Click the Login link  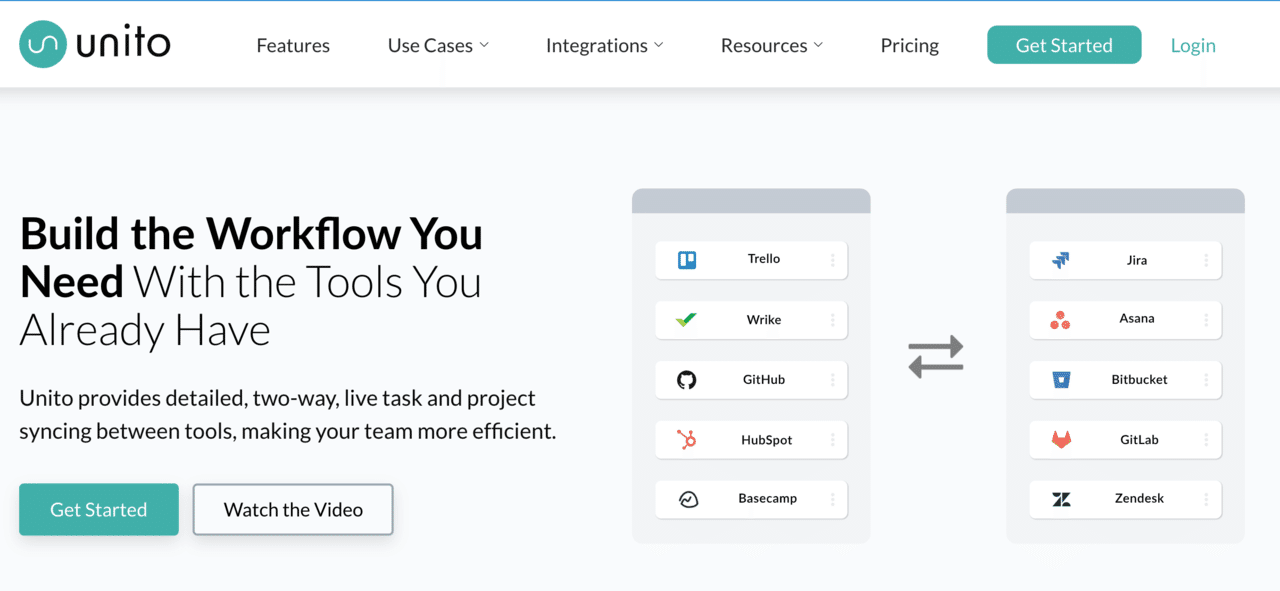(x=1193, y=45)
